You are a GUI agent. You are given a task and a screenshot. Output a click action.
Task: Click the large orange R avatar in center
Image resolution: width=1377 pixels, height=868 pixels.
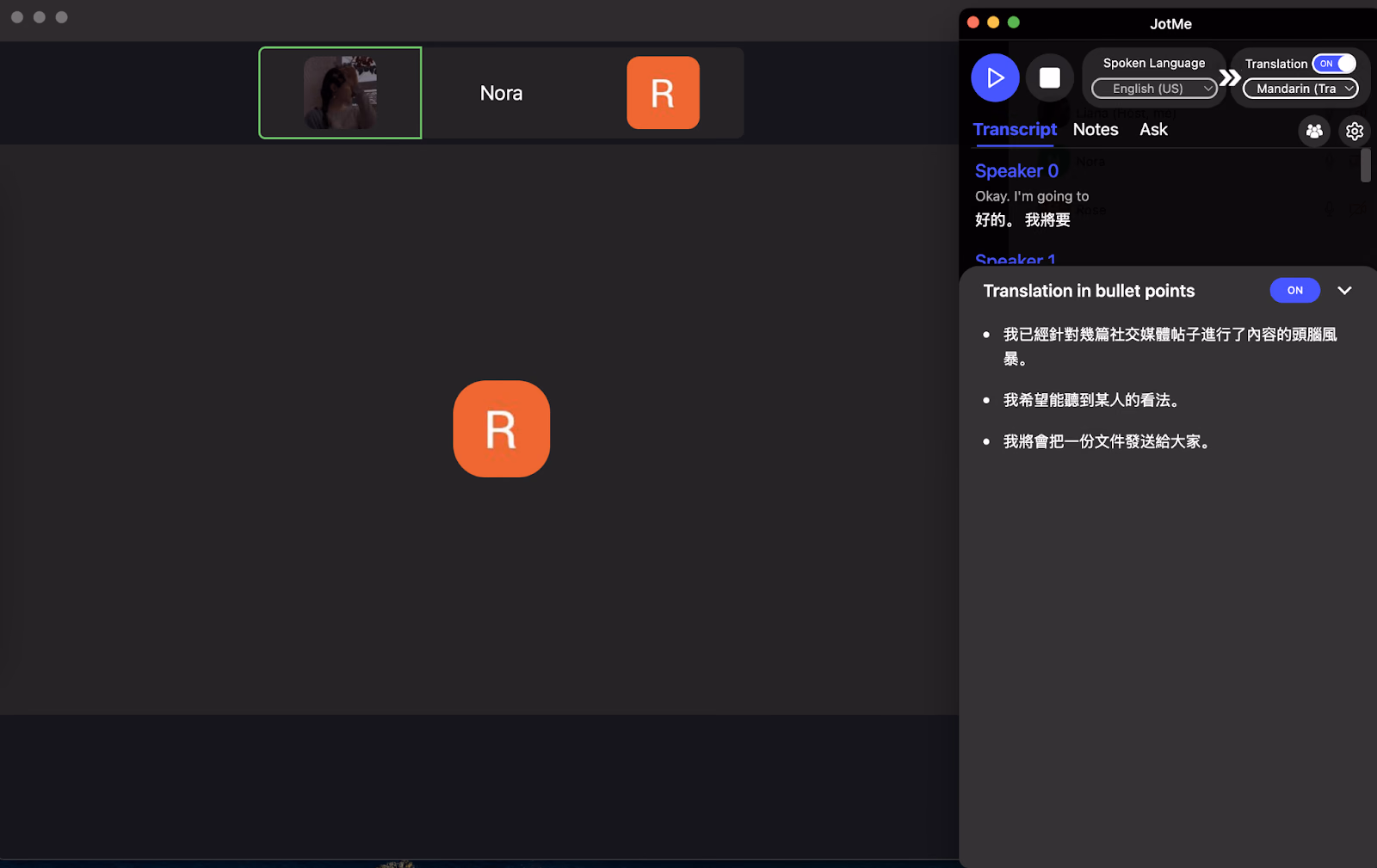[x=502, y=428]
